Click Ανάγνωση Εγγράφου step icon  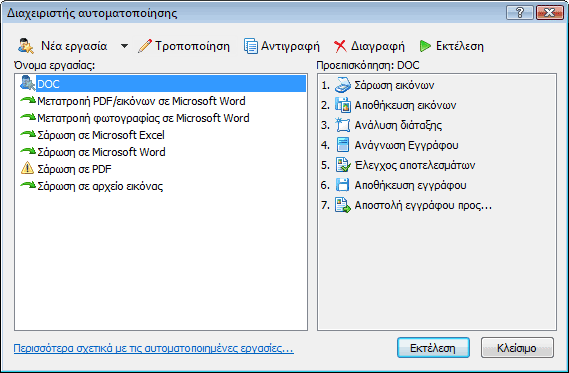tap(343, 145)
